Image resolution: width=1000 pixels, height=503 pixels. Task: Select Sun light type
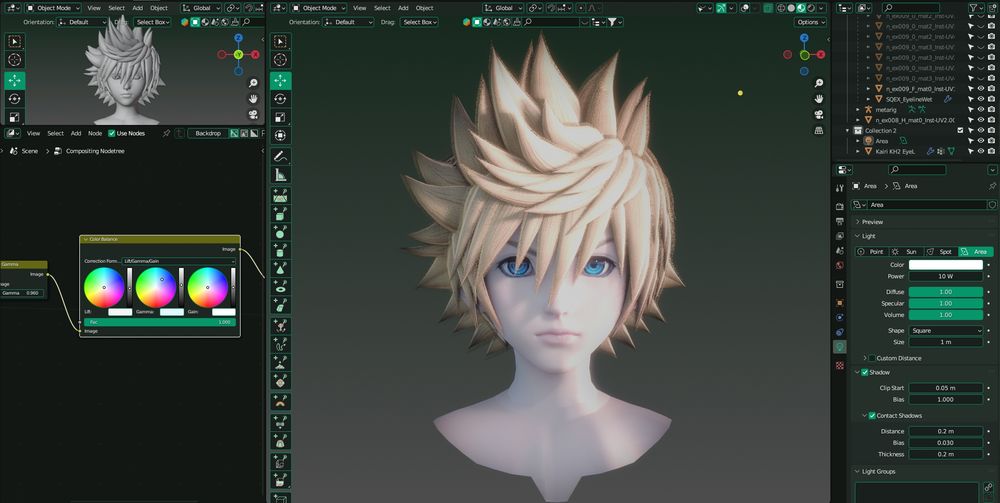906,252
